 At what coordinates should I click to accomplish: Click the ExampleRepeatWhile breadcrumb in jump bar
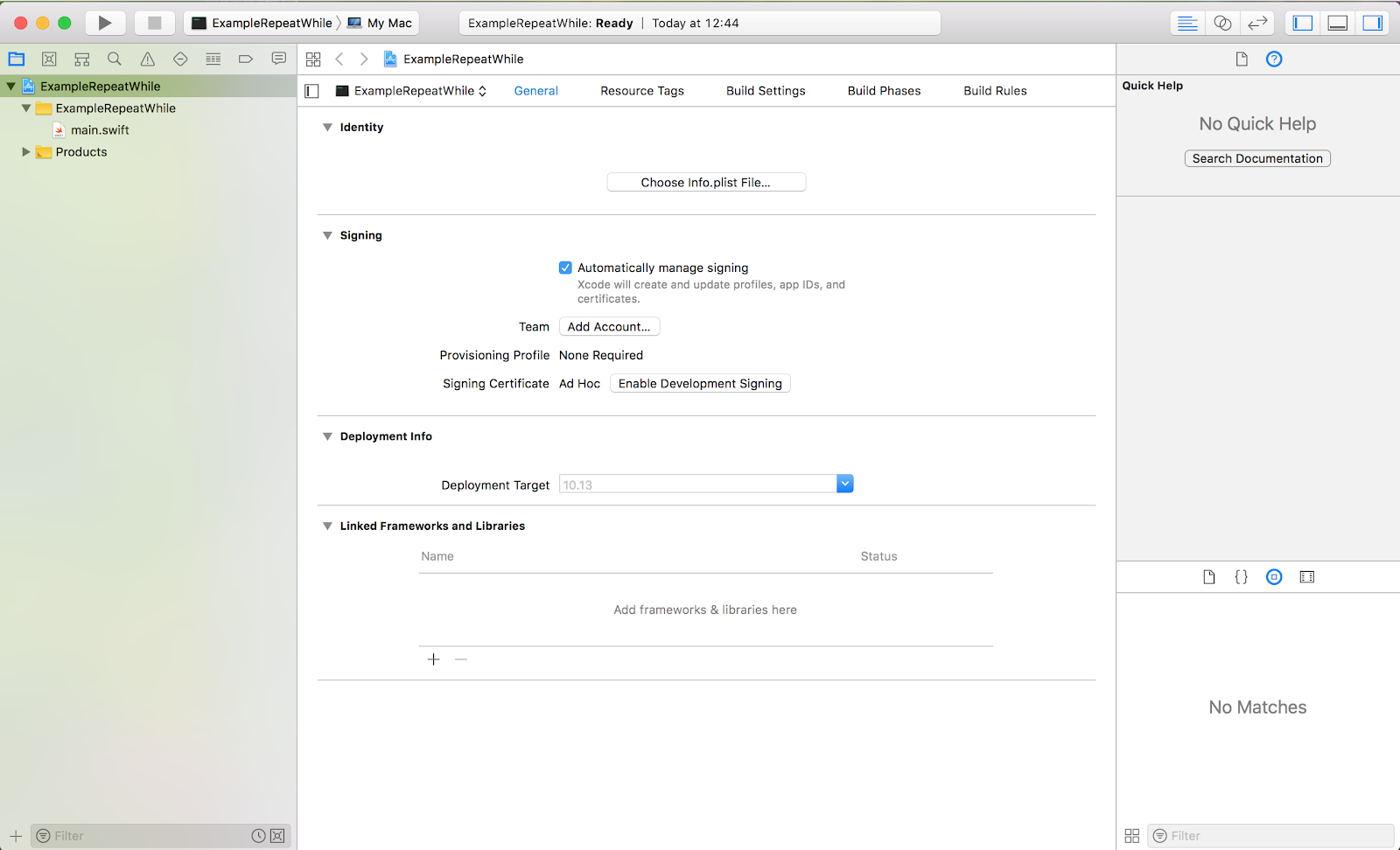(453, 59)
